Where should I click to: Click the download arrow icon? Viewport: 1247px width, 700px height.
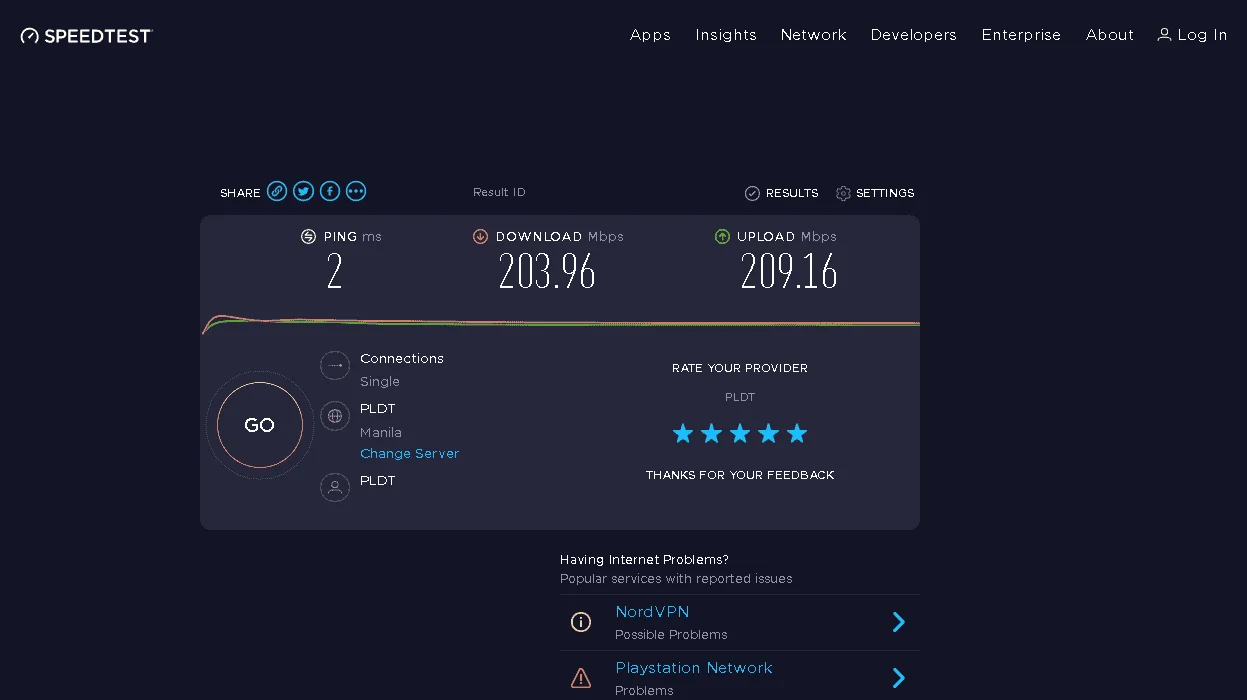point(480,237)
